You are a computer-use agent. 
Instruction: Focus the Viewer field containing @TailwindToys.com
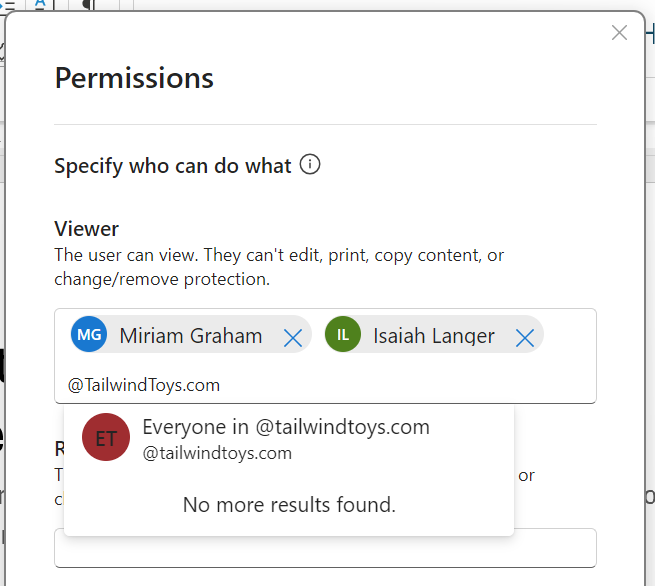point(400,385)
